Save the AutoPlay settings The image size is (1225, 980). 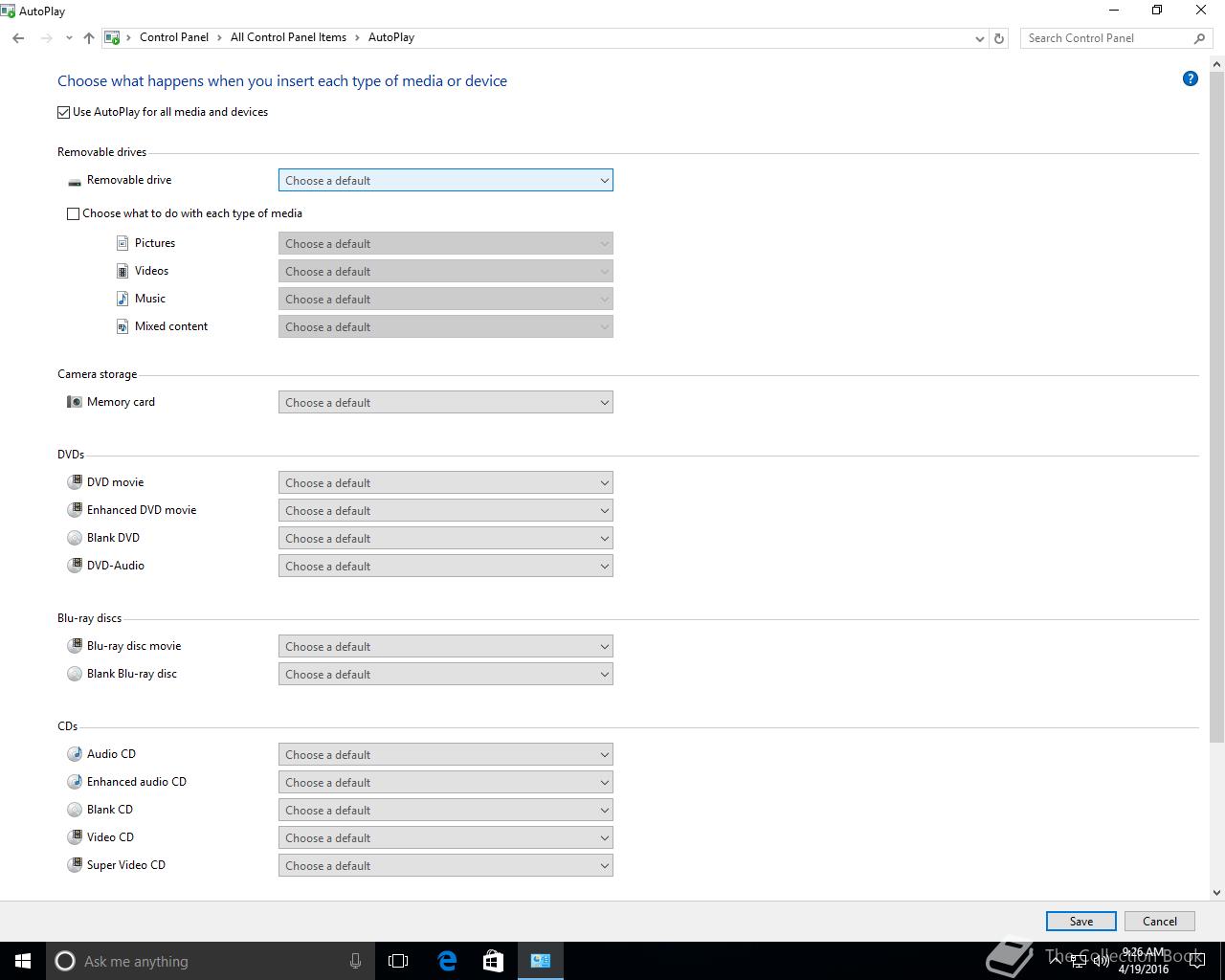click(x=1081, y=921)
